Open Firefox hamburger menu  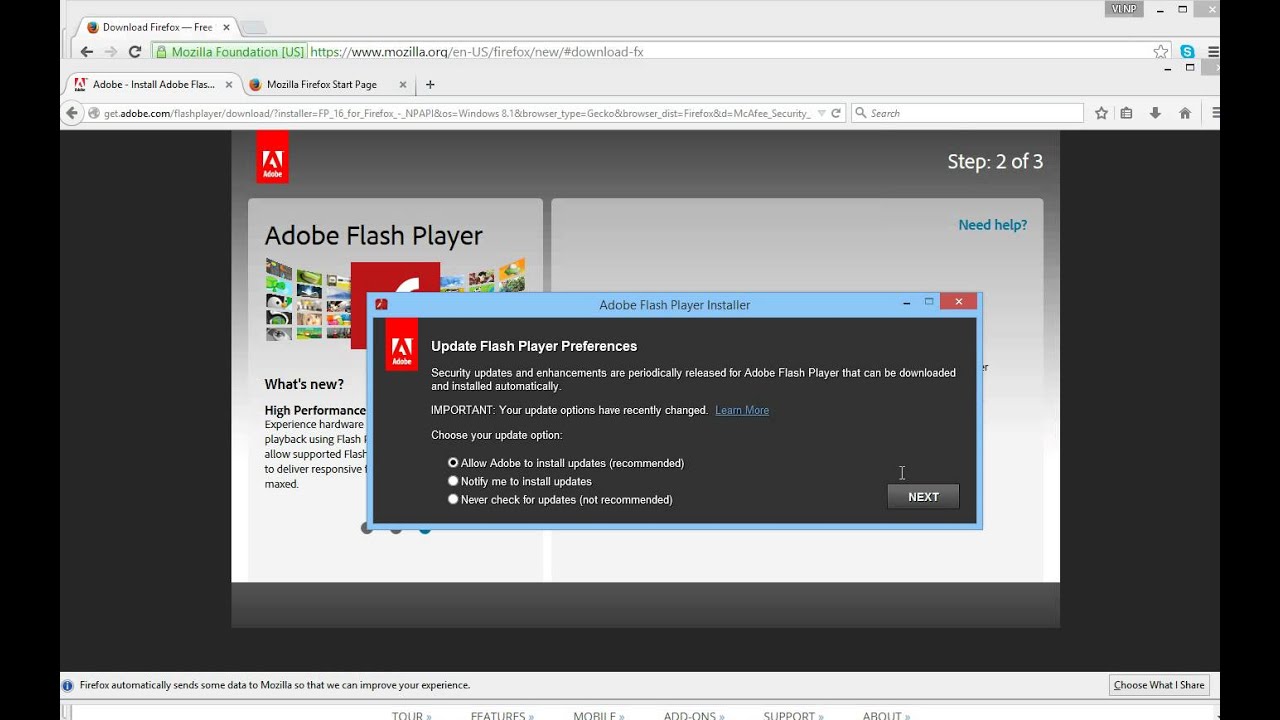(x=1215, y=113)
